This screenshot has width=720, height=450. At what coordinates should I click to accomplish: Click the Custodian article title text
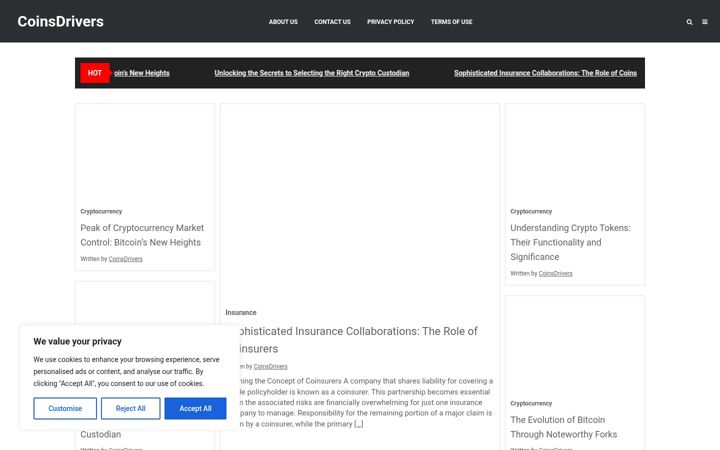coord(101,434)
